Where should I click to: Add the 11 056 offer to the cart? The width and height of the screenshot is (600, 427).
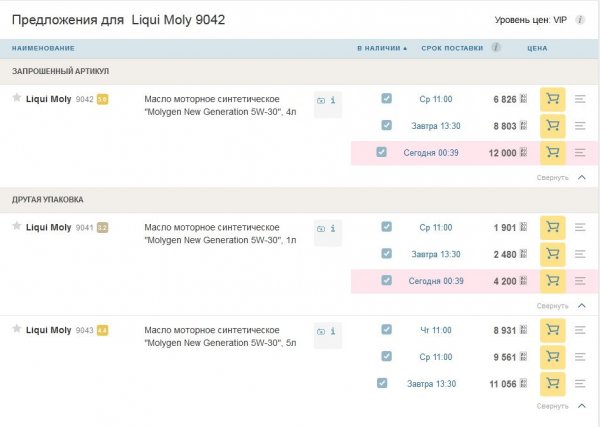click(x=551, y=383)
